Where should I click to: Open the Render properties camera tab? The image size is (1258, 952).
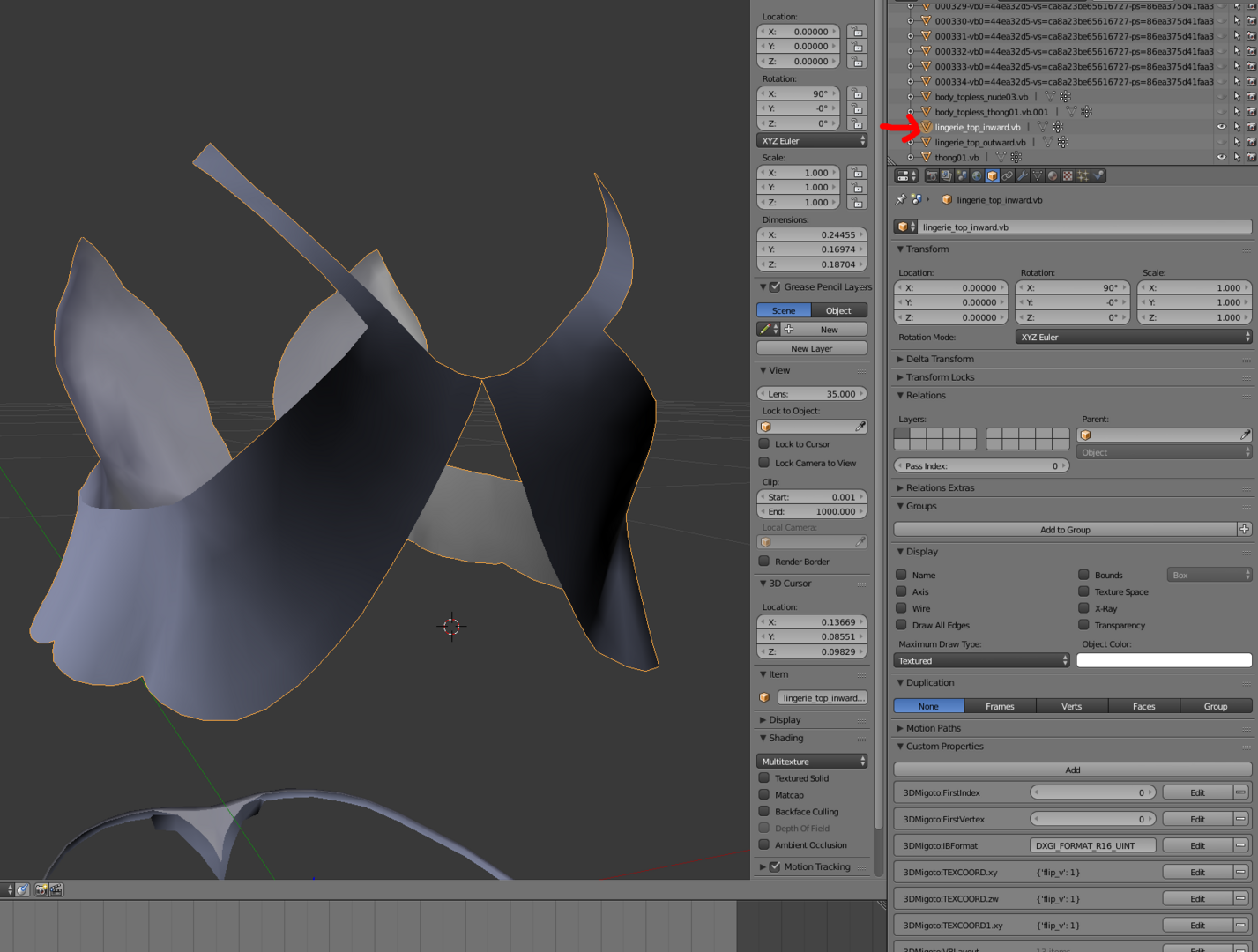tap(932, 175)
